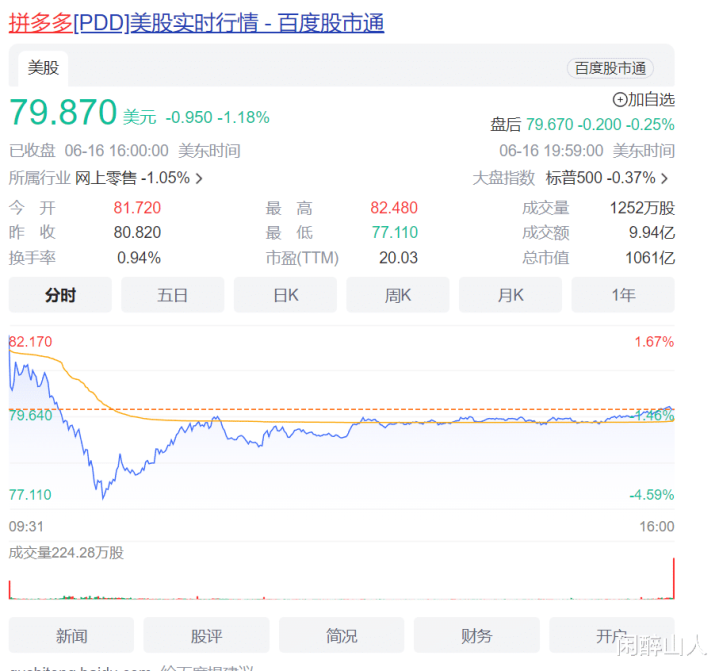Screen dimensions: 719x671
Task: Click the 成交量 value 1252万股
Action: click(642, 208)
